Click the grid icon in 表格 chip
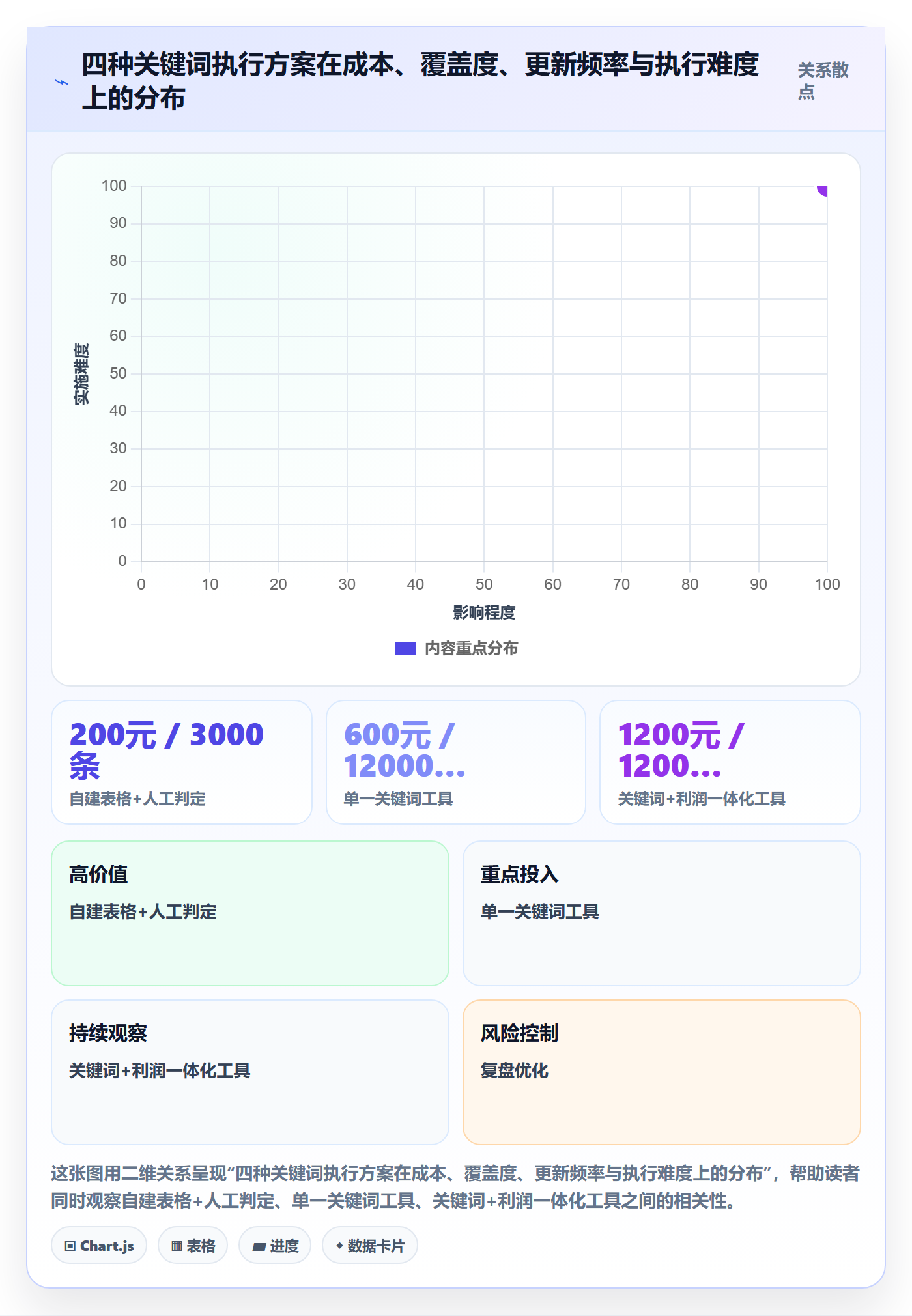Viewport: 912px width, 1316px height. click(177, 1246)
